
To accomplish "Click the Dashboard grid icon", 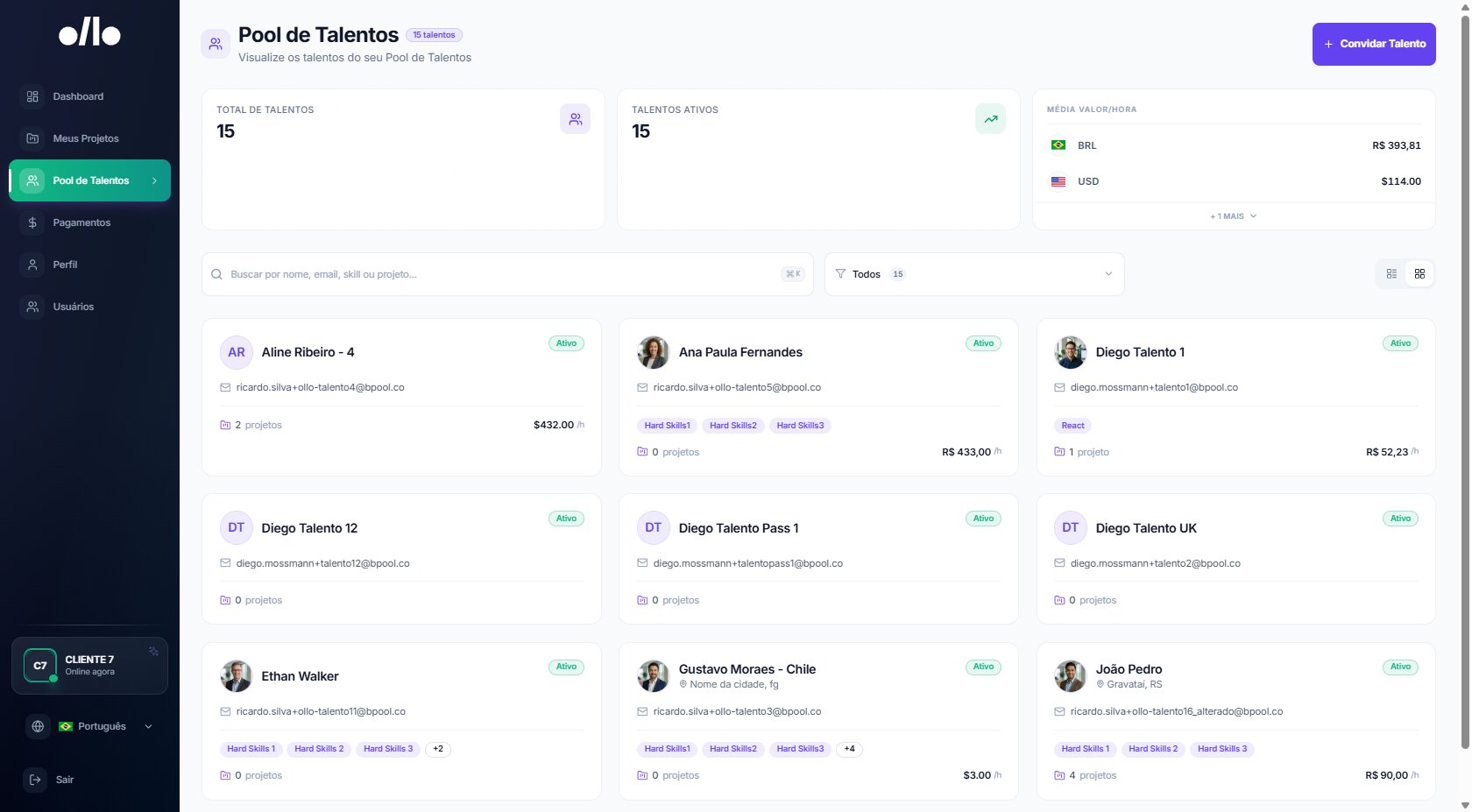I will (32, 96).
